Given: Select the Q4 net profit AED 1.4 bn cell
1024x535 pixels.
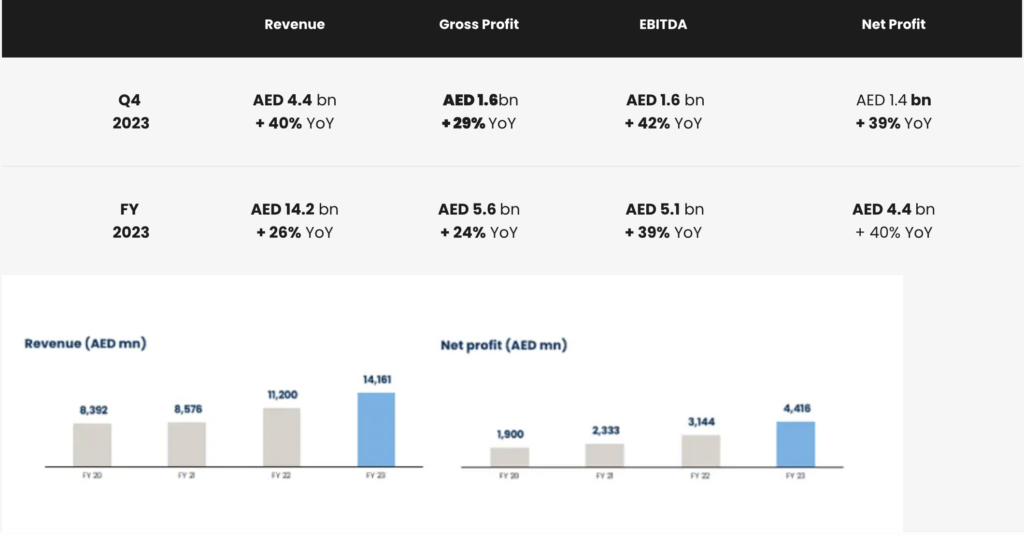Looking at the screenshot, I should coord(893,100).
